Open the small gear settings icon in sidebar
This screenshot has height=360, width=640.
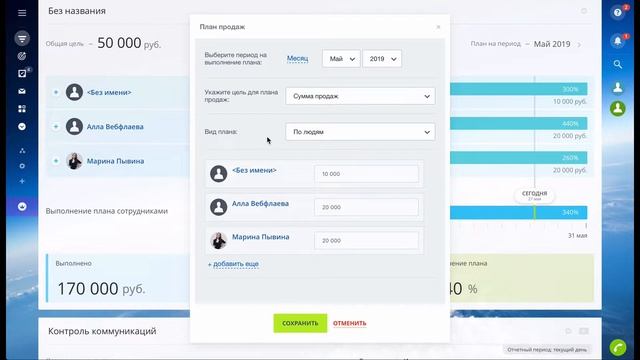tap(22, 166)
